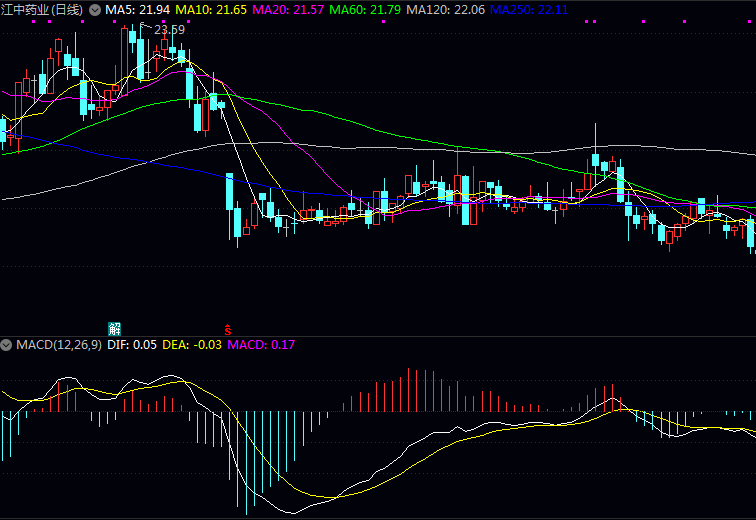Expand the moving average indicator dropdown arrow
The image size is (756, 520).
coord(95,9)
